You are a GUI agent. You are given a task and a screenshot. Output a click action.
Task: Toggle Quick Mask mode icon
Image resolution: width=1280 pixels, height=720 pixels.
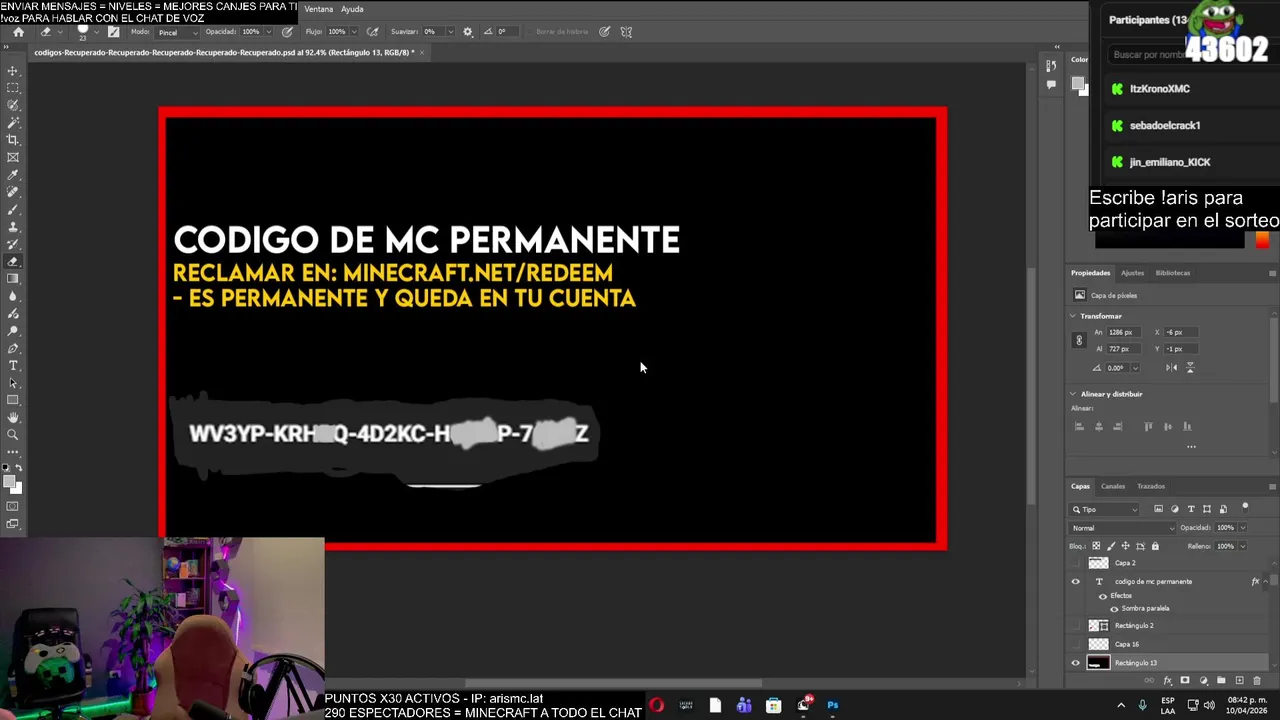tap(13, 507)
